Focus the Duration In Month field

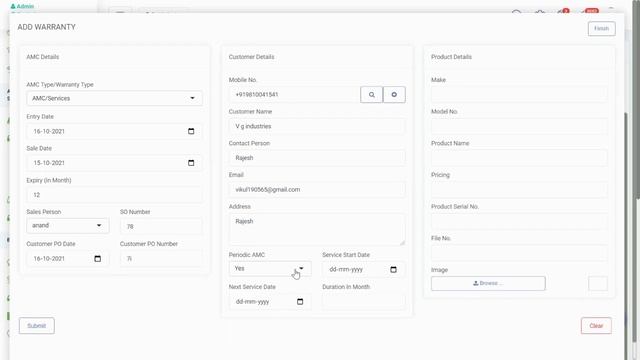pyautogui.click(x=364, y=302)
